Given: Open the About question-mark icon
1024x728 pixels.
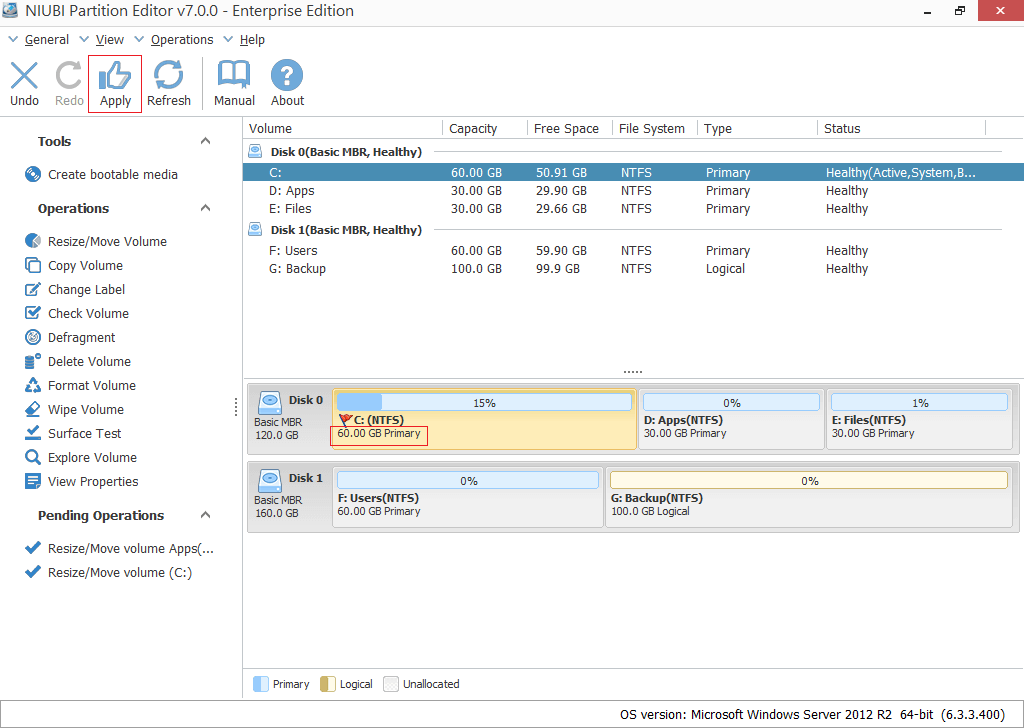Looking at the screenshot, I should (287, 76).
